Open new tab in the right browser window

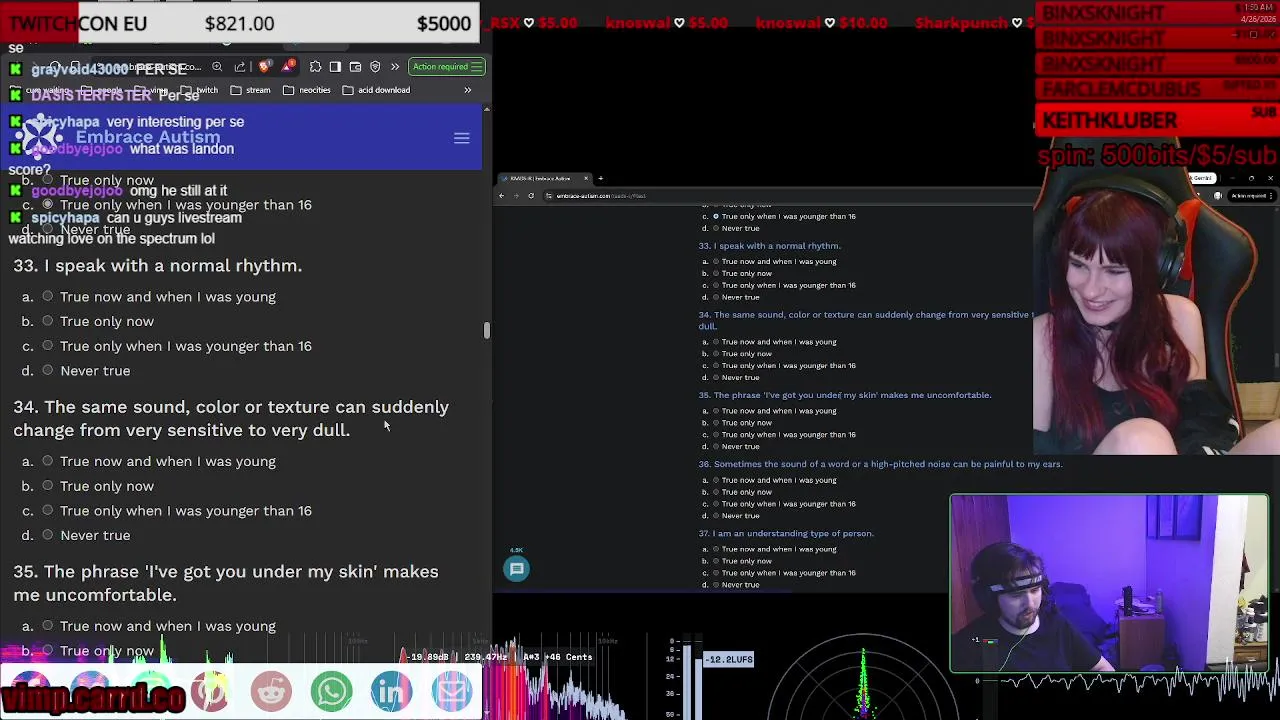(600, 178)
